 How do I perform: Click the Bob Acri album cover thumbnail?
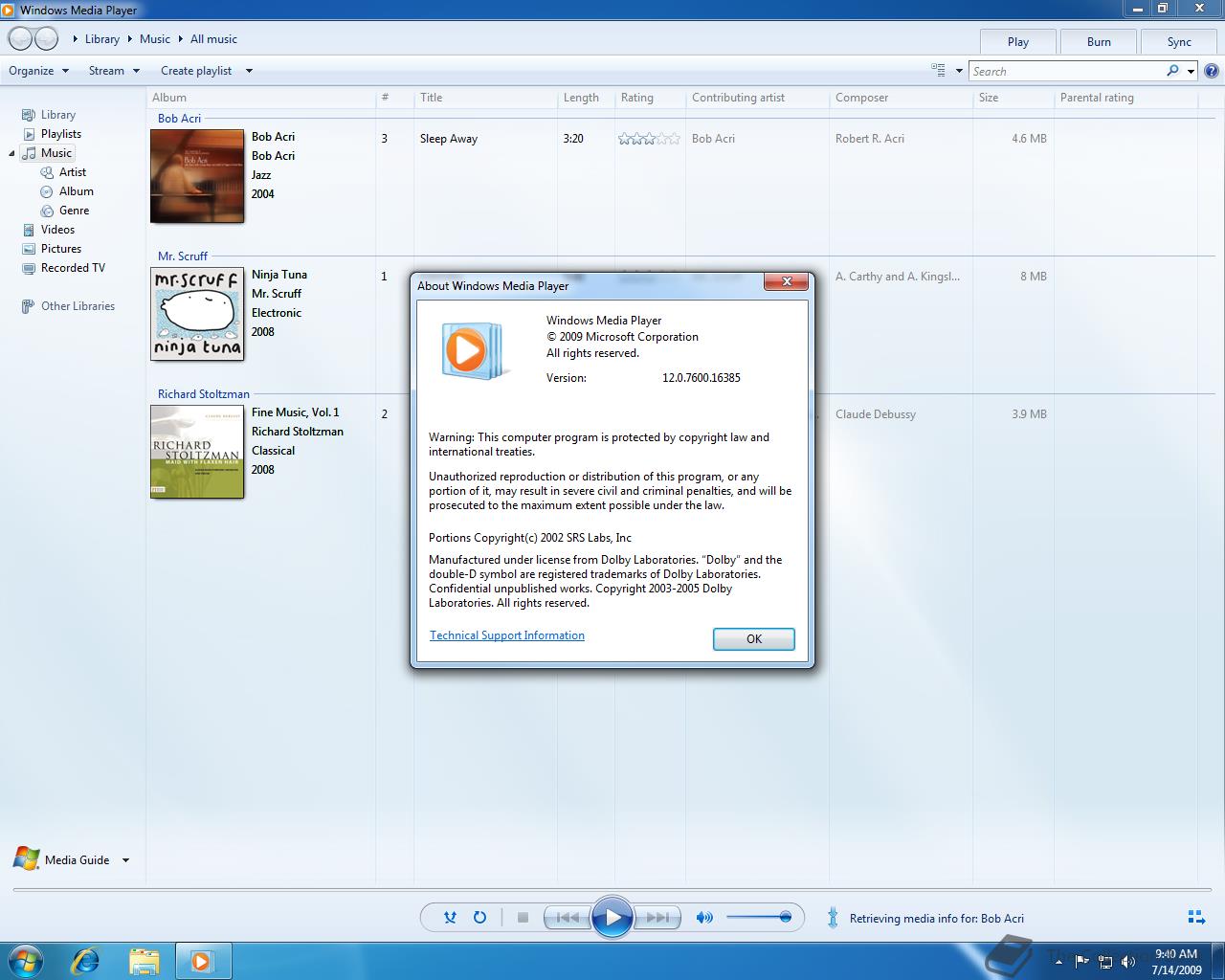tap(197, 176)
